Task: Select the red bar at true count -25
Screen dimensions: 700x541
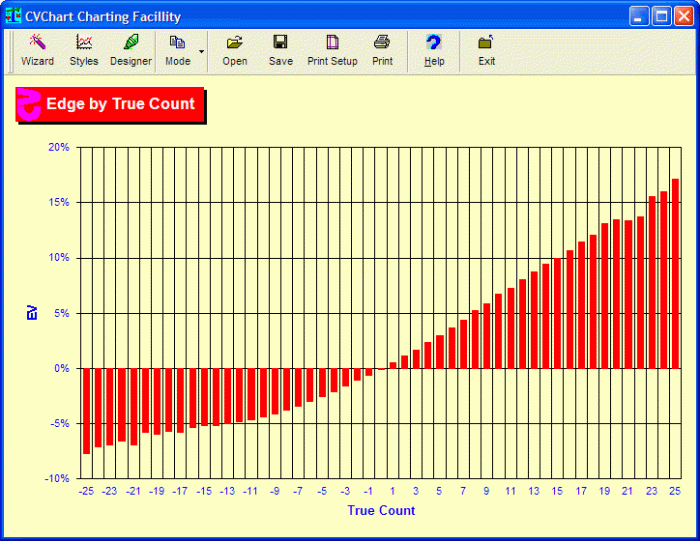Action: pyautogui.click(x=87, y=410)
